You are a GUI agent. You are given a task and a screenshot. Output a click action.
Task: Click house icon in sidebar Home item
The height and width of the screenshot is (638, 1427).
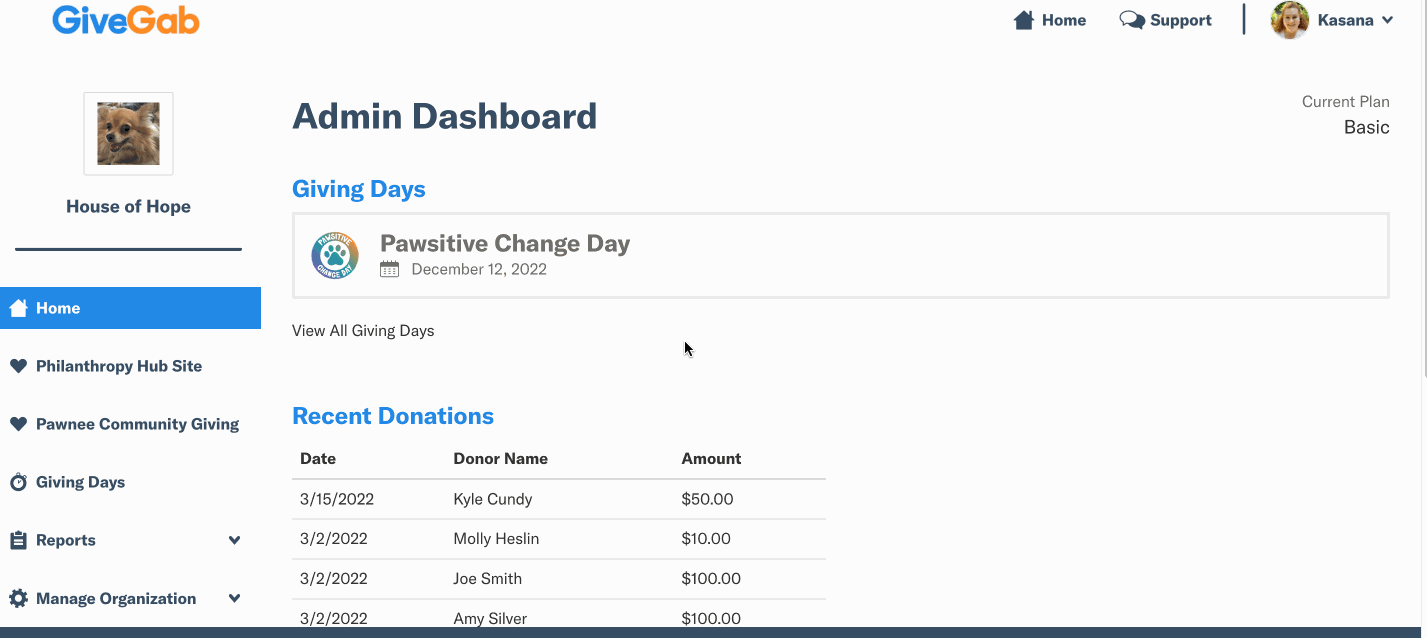(x=18, y=308)
